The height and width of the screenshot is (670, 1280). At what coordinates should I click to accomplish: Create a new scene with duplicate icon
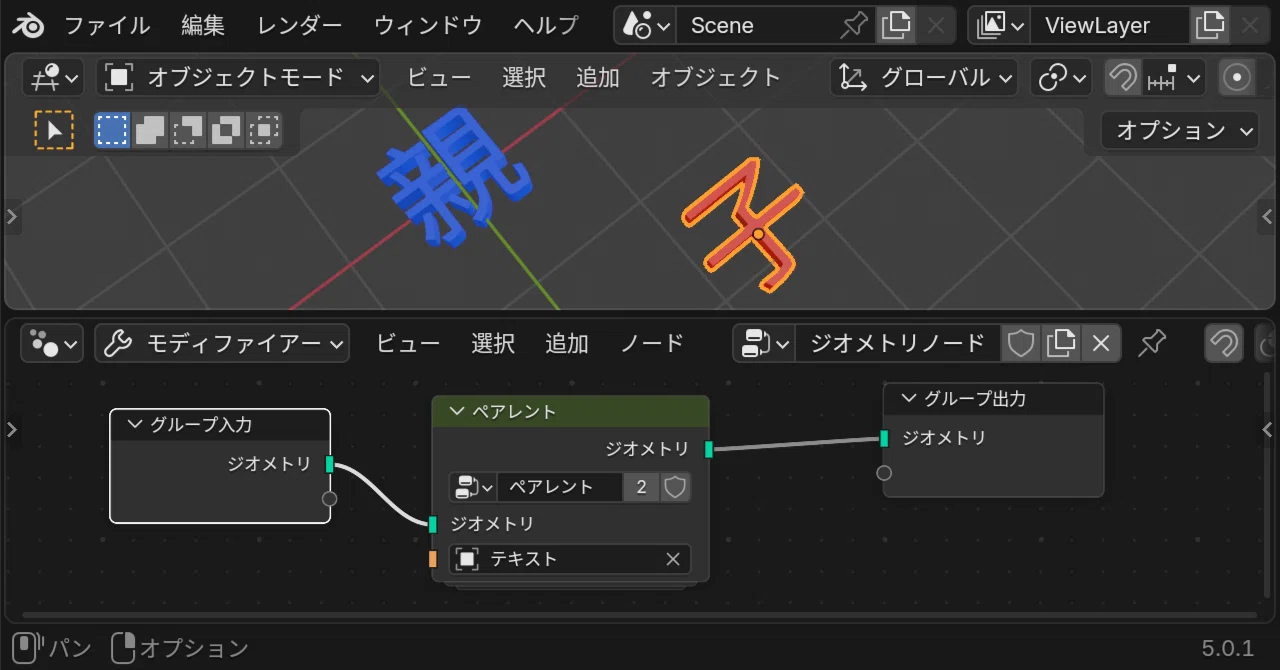(x=895, y=25)
